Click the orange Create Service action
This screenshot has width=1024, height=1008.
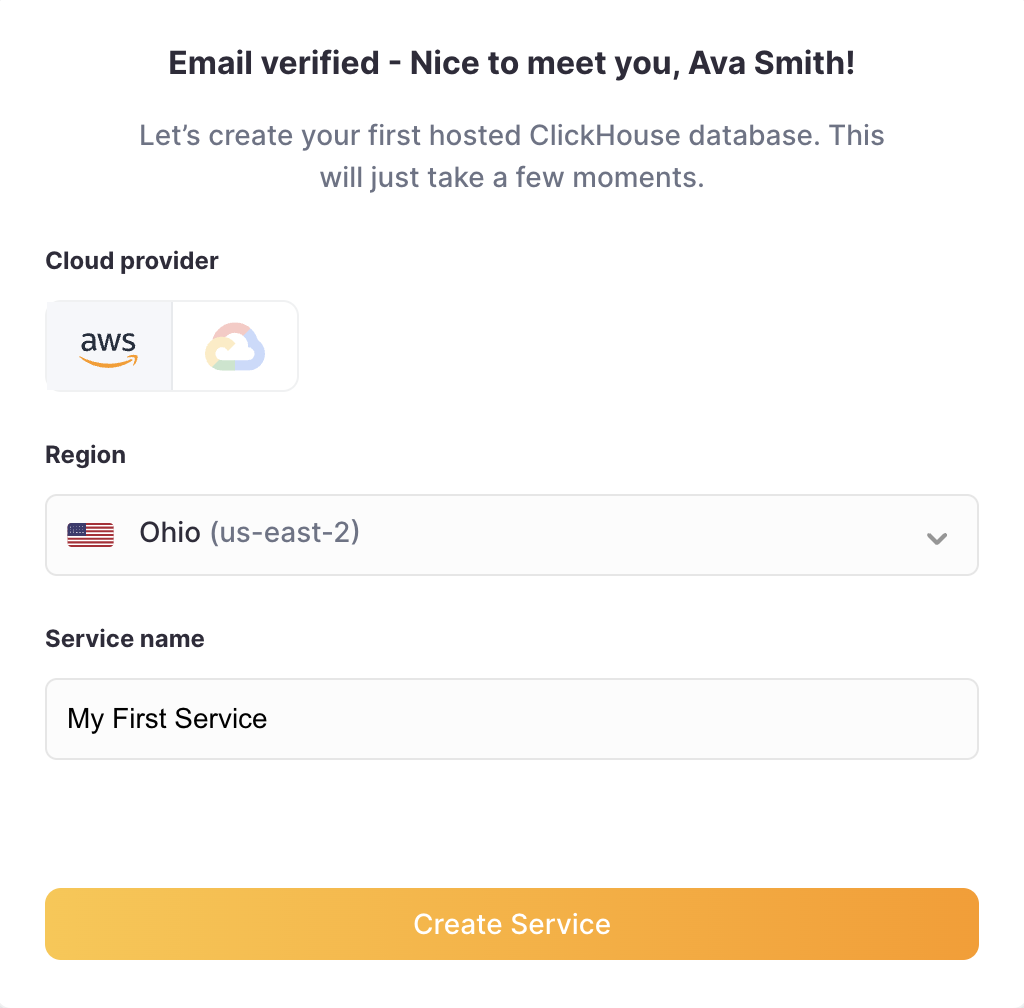tap(512, 924)
